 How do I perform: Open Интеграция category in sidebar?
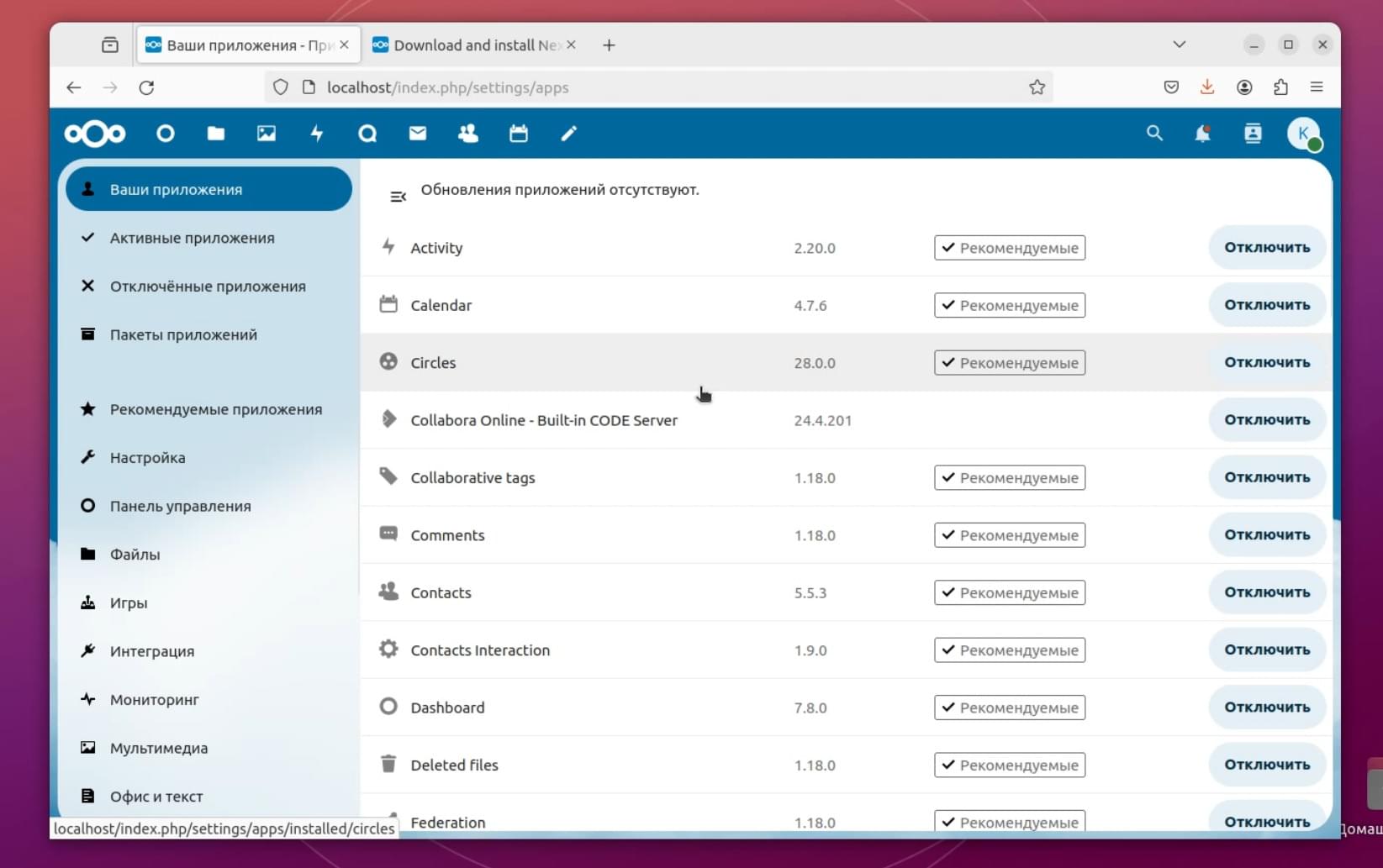coord(209,651)
